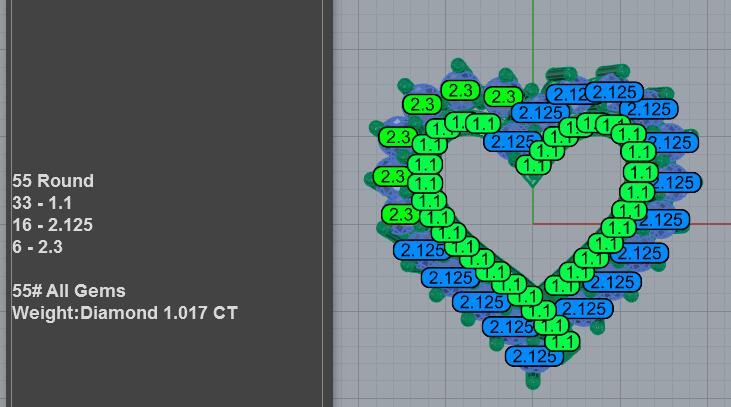The width and height of the screenshot is (731, 407).
Task: Select the "33 - 1.1" gem count line
Action: point(42,203)
